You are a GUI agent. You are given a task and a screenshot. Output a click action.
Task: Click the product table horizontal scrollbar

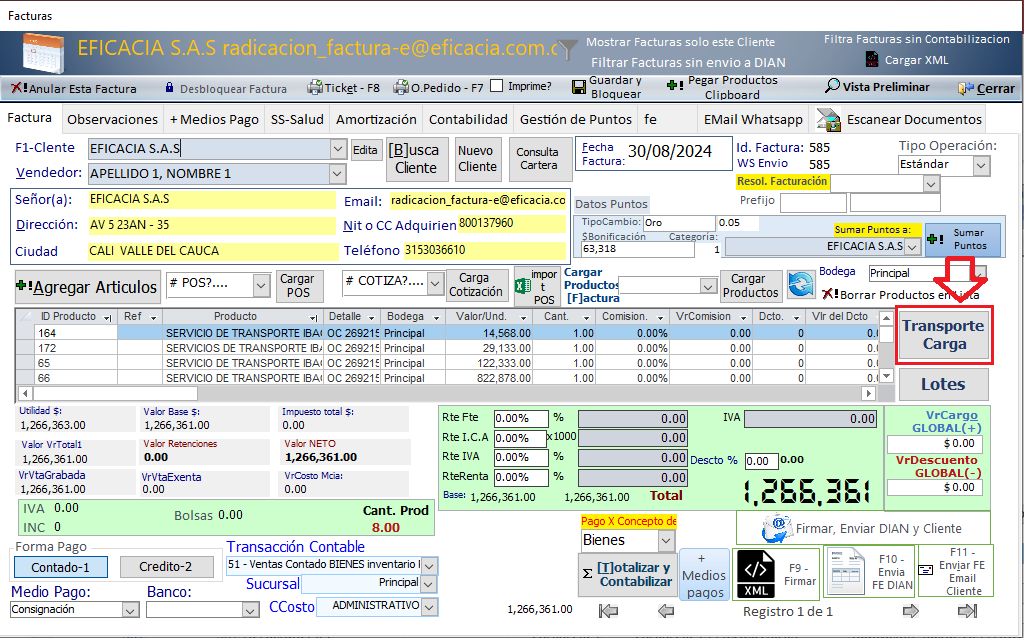click(447, 394)
